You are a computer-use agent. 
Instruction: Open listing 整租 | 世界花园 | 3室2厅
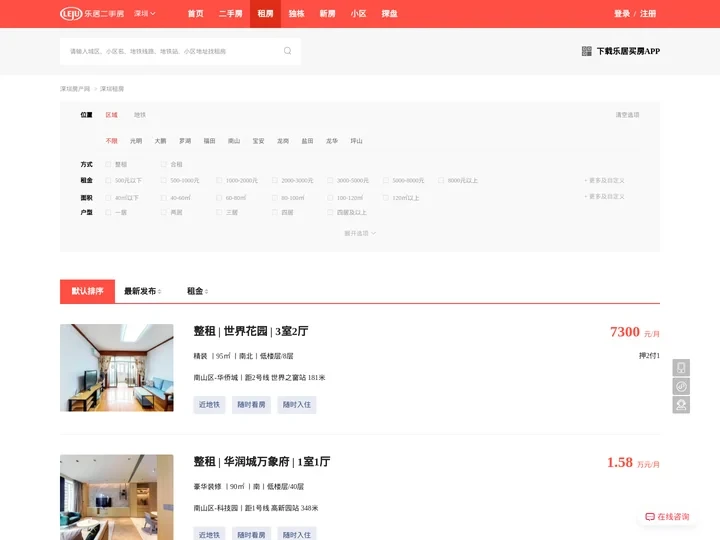pos(251,331)
